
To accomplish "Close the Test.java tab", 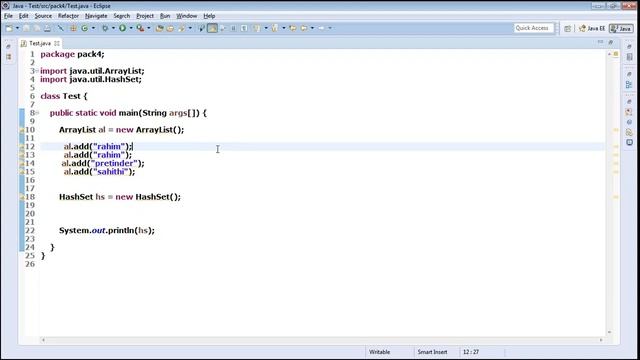I will 57,43.
